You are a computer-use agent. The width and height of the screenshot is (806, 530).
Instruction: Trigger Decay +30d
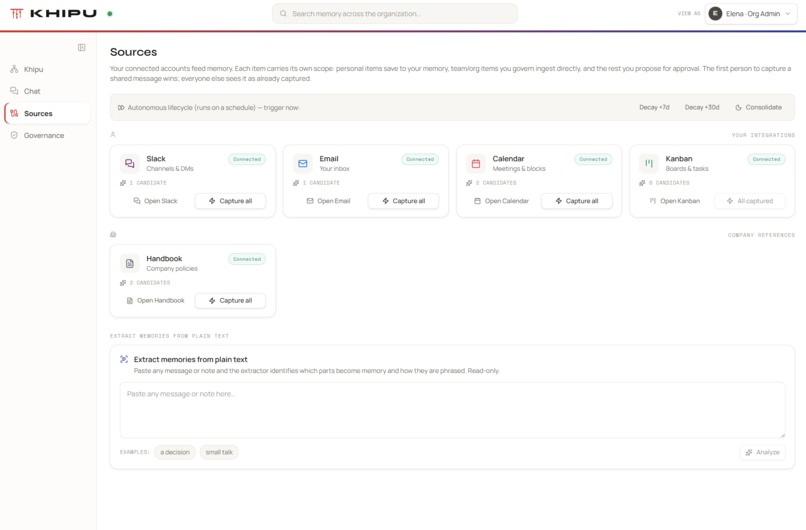[702, 107]
